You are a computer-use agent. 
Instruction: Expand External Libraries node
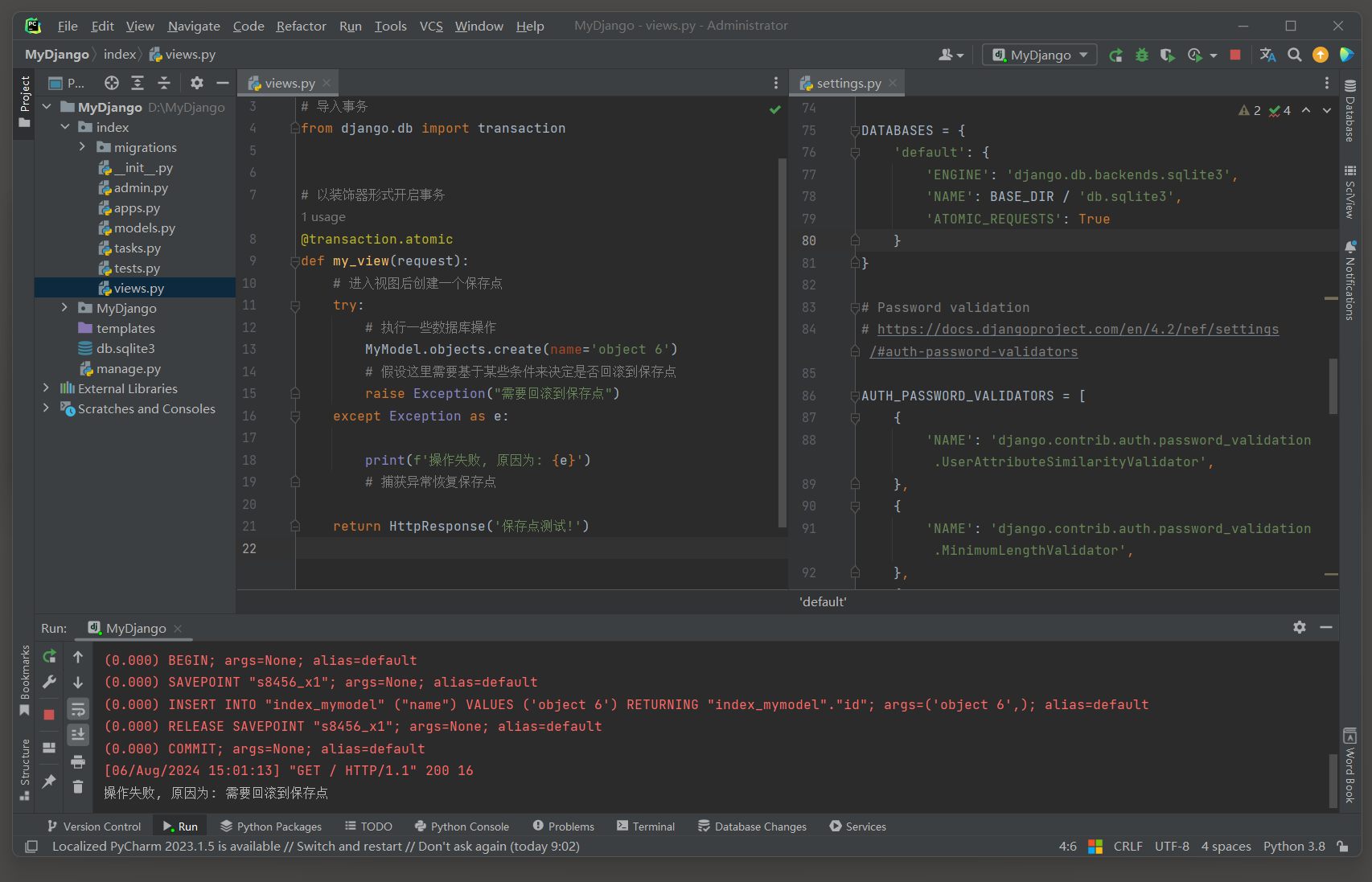(x=47, y=388)
